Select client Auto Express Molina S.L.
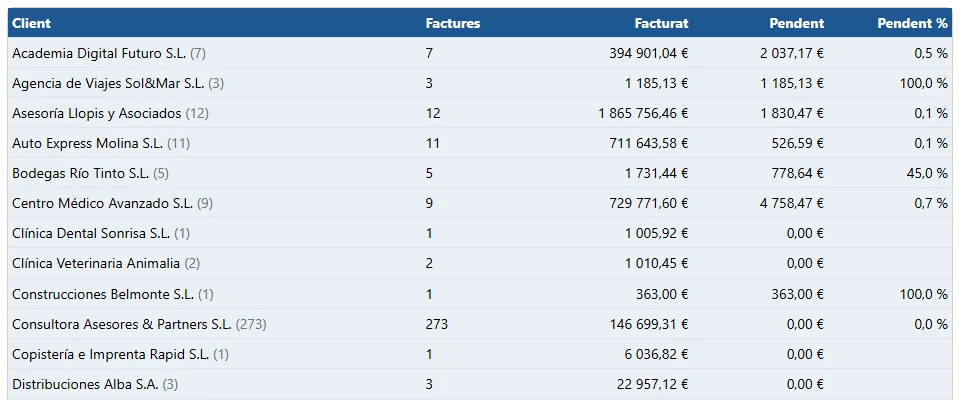960x400 pixels. 88,143
